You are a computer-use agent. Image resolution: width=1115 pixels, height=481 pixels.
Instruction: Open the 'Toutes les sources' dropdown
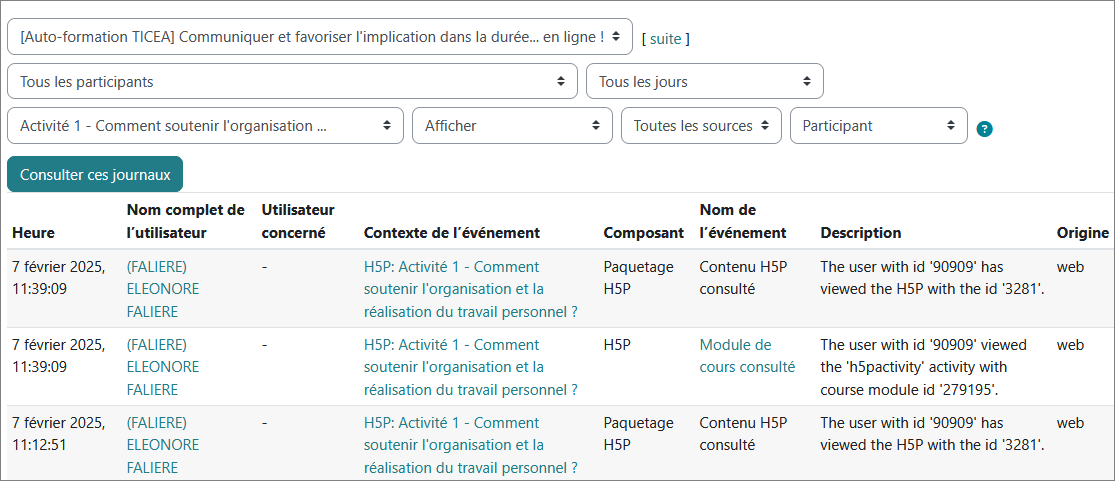coord(701,126)
